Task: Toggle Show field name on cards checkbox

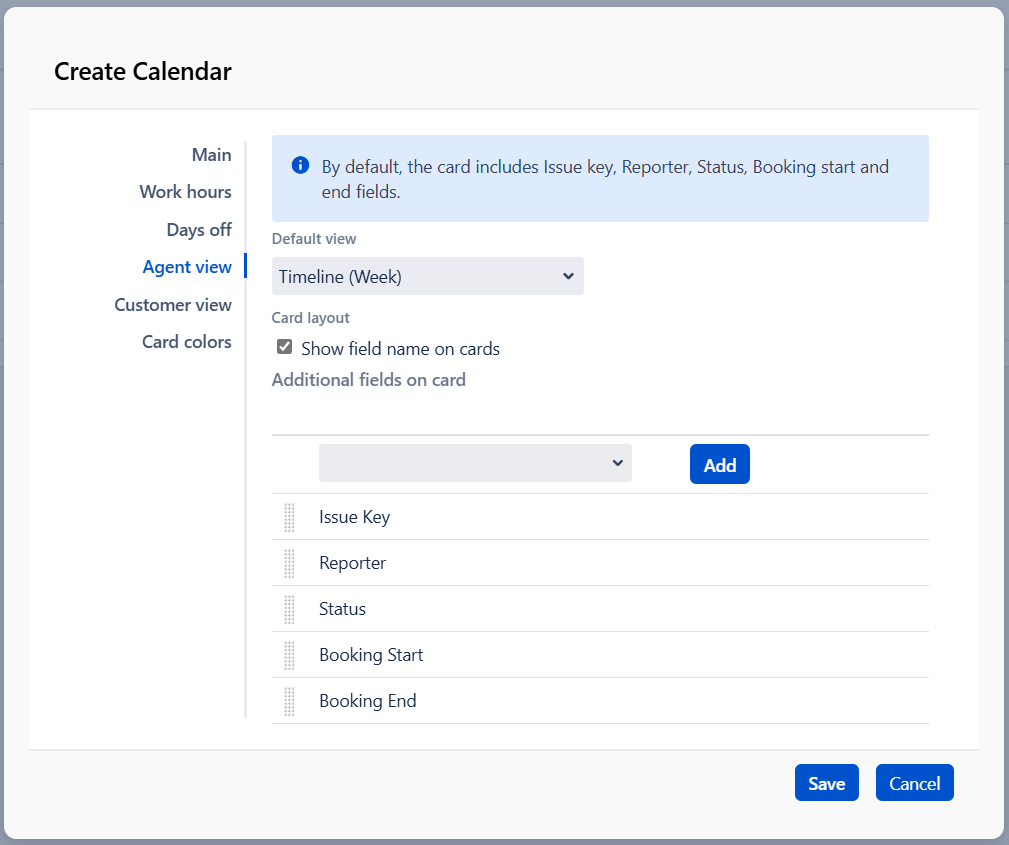Action: coord(284,348)
